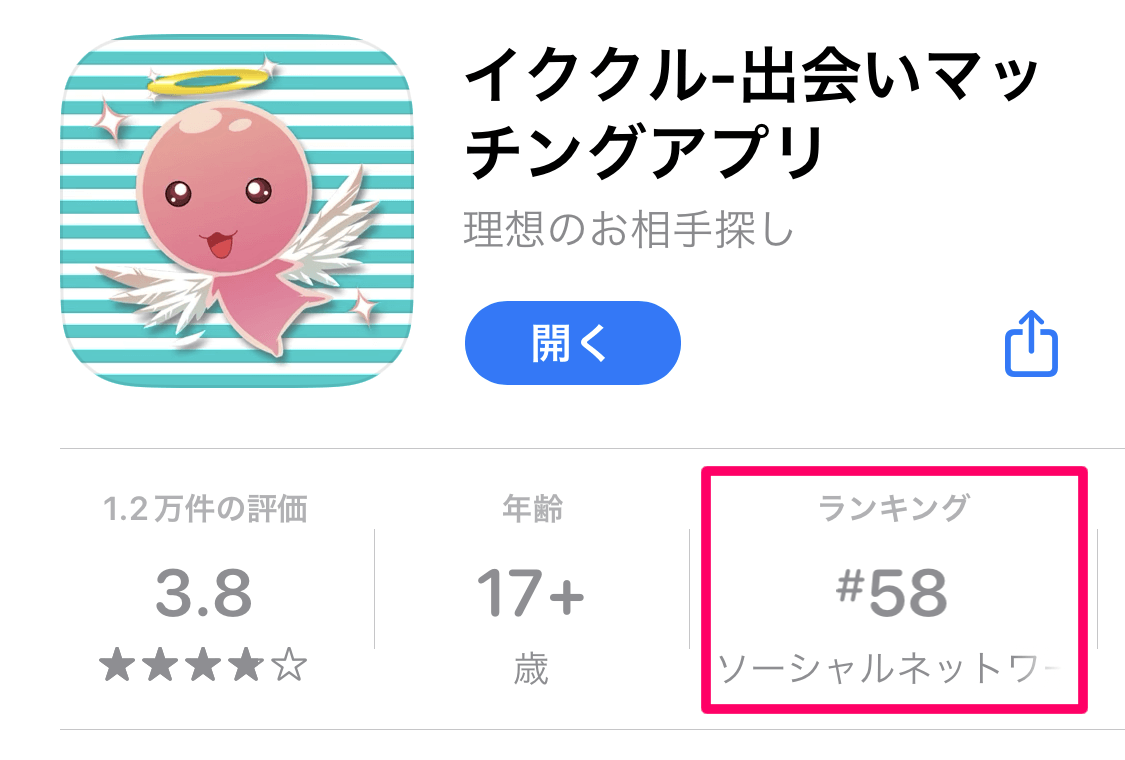Viewport: 1125px width, 760px height.
Task: Select the ランキング heading
Action: coord(893,508)
